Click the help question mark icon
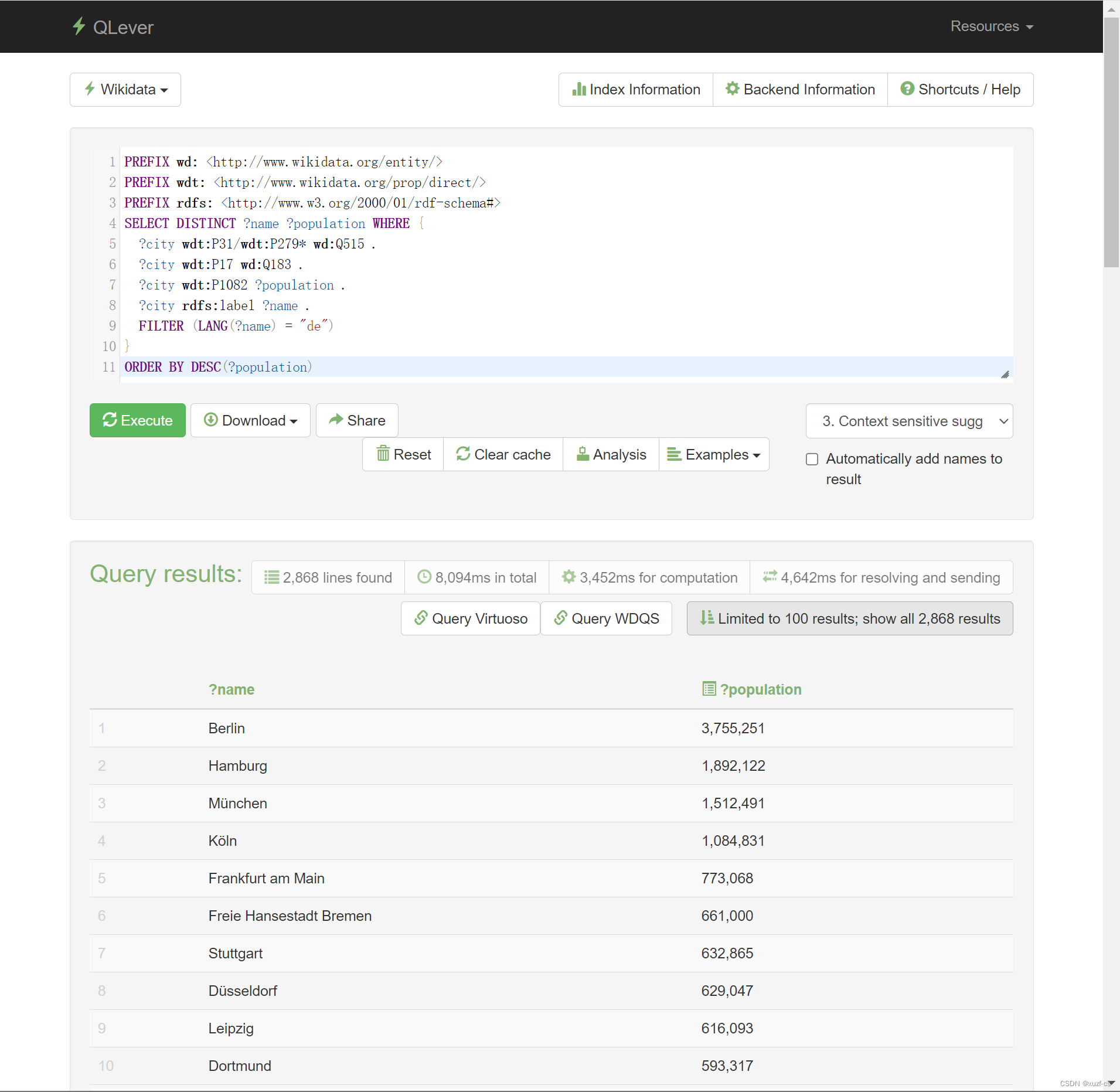 [x=907, y=89]
